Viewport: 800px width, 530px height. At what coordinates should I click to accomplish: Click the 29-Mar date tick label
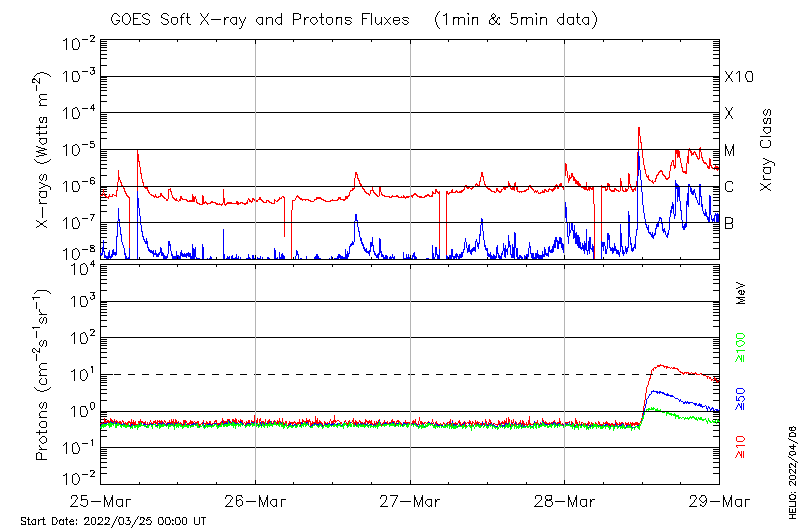tap(718, 500)
